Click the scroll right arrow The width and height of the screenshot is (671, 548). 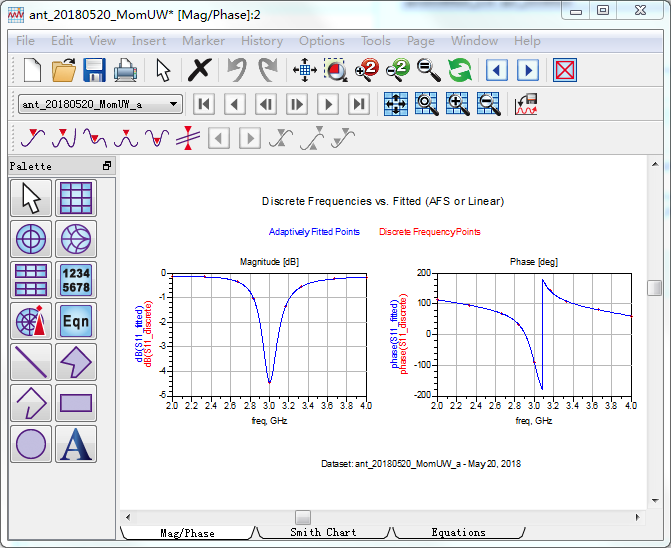638,517
